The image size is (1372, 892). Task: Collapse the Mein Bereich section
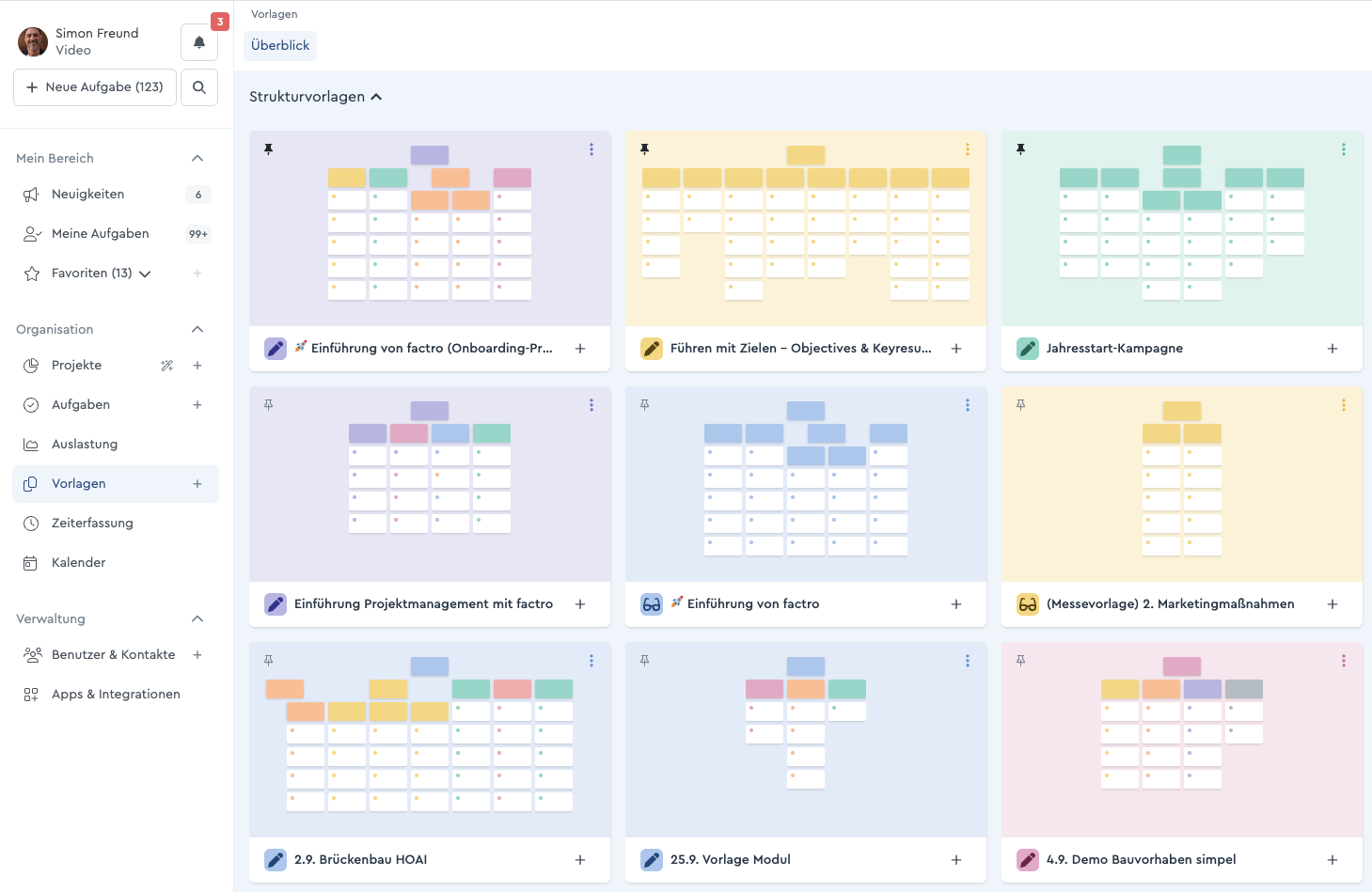pyautogui.click(x=197, y=159)
